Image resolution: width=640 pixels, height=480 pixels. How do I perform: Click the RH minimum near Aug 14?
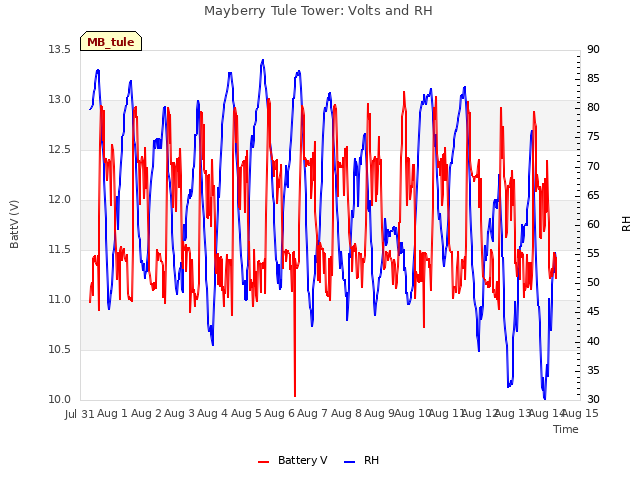[x=544, y=398]
